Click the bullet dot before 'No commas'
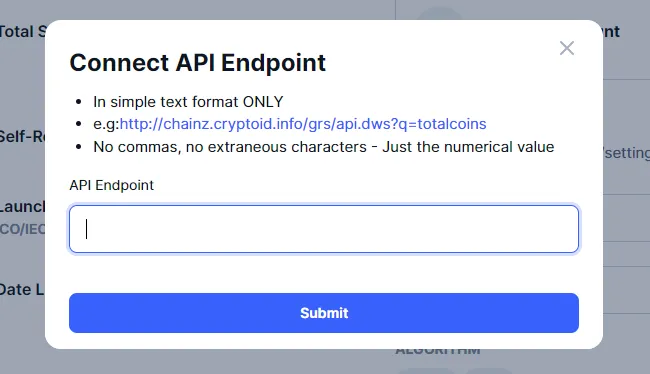 click(79, 147)
